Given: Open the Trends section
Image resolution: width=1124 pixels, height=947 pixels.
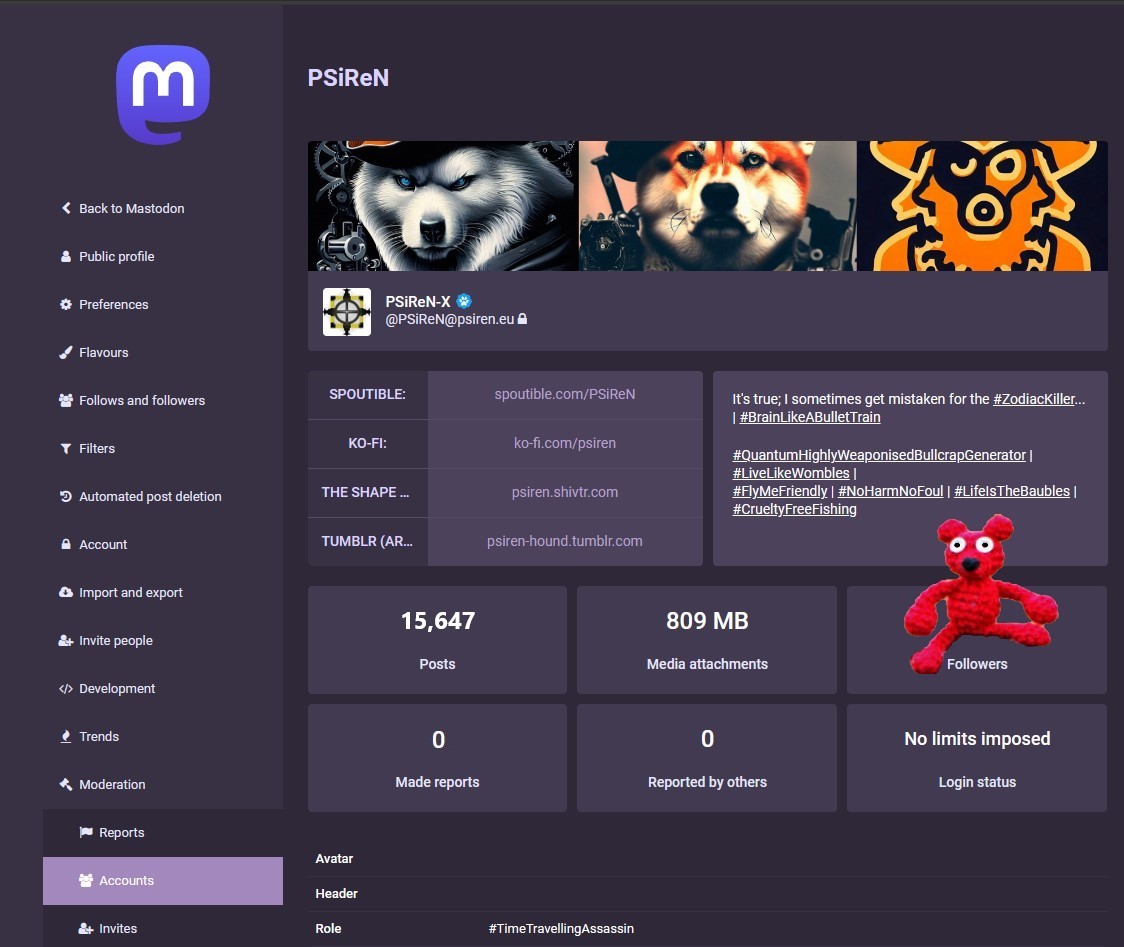Looking at the screenshot, I should pos(98,737).
